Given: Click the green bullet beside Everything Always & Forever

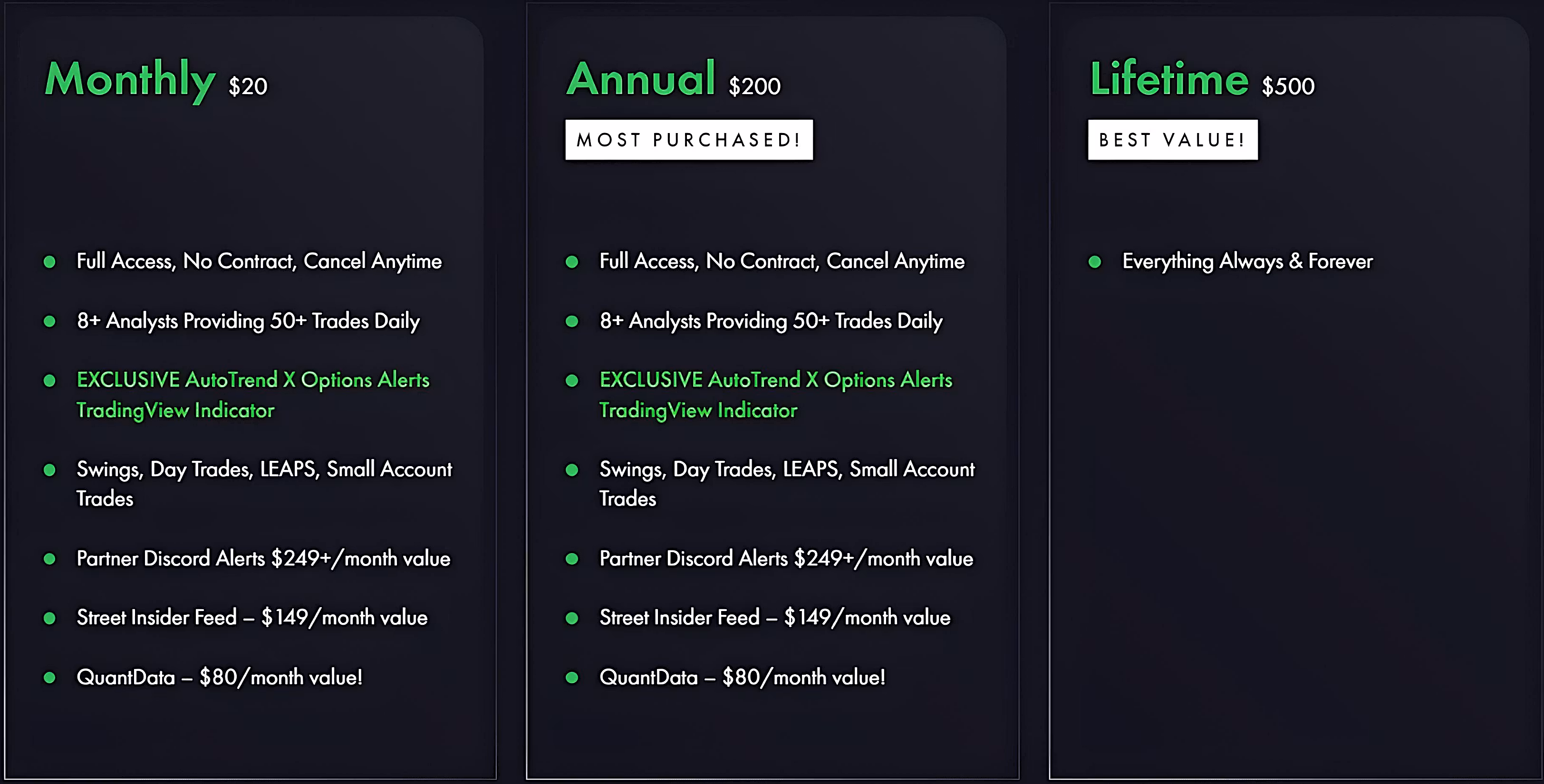Looking at the screenshot, I should pyautogui.click(x=1094, y=262).
